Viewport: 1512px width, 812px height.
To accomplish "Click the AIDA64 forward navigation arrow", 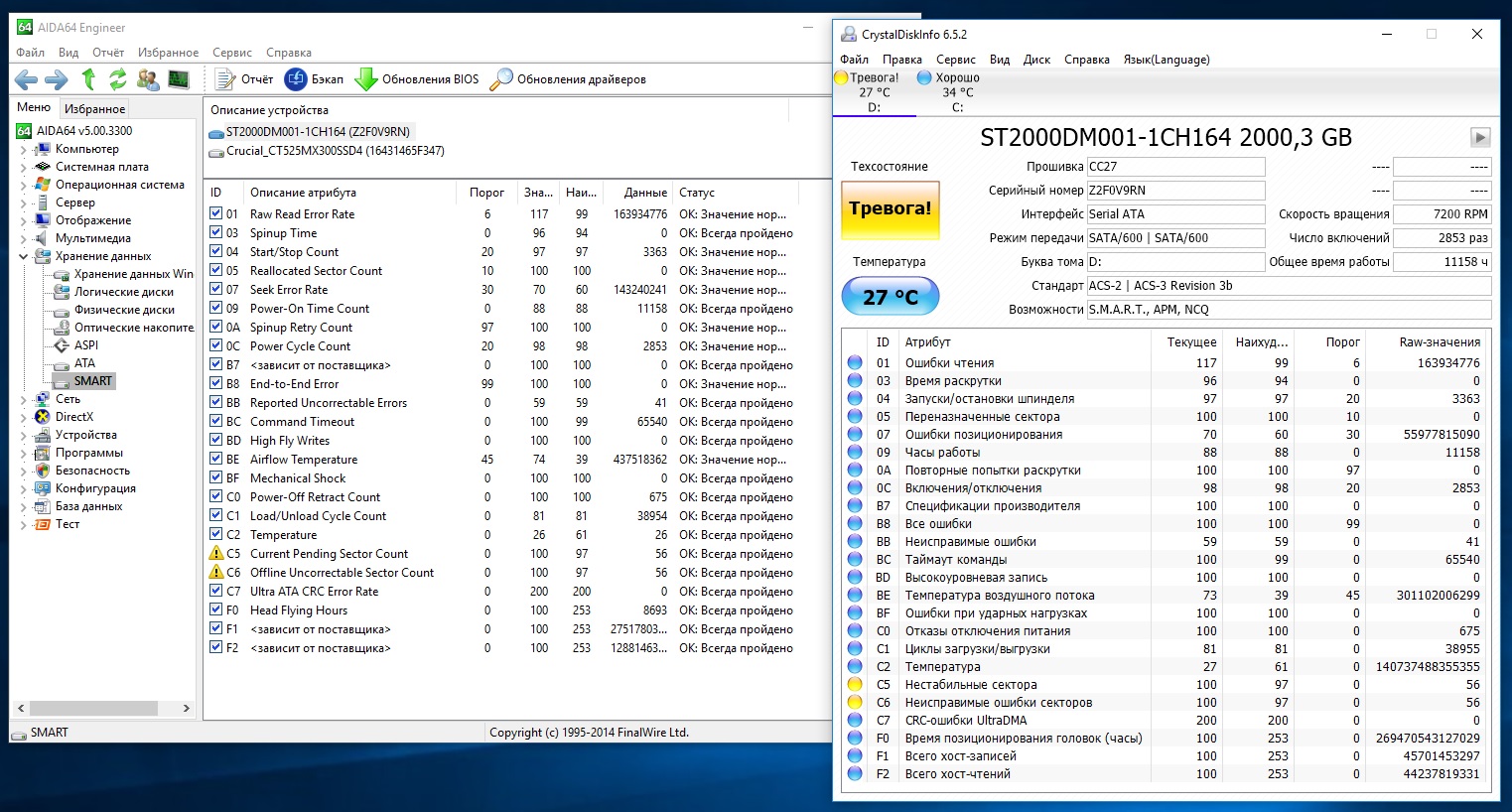I will (x=57, y=79).
